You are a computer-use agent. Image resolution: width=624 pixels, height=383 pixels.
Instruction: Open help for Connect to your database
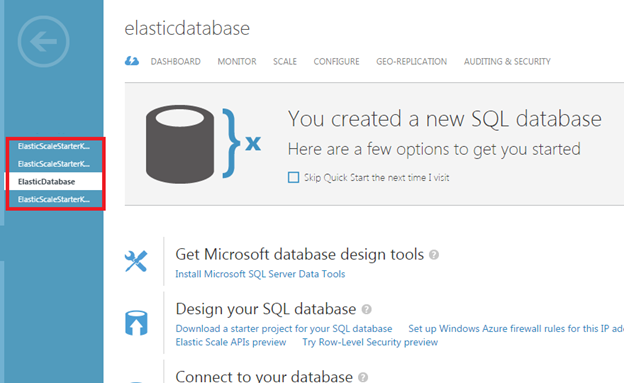click(363, 377)
